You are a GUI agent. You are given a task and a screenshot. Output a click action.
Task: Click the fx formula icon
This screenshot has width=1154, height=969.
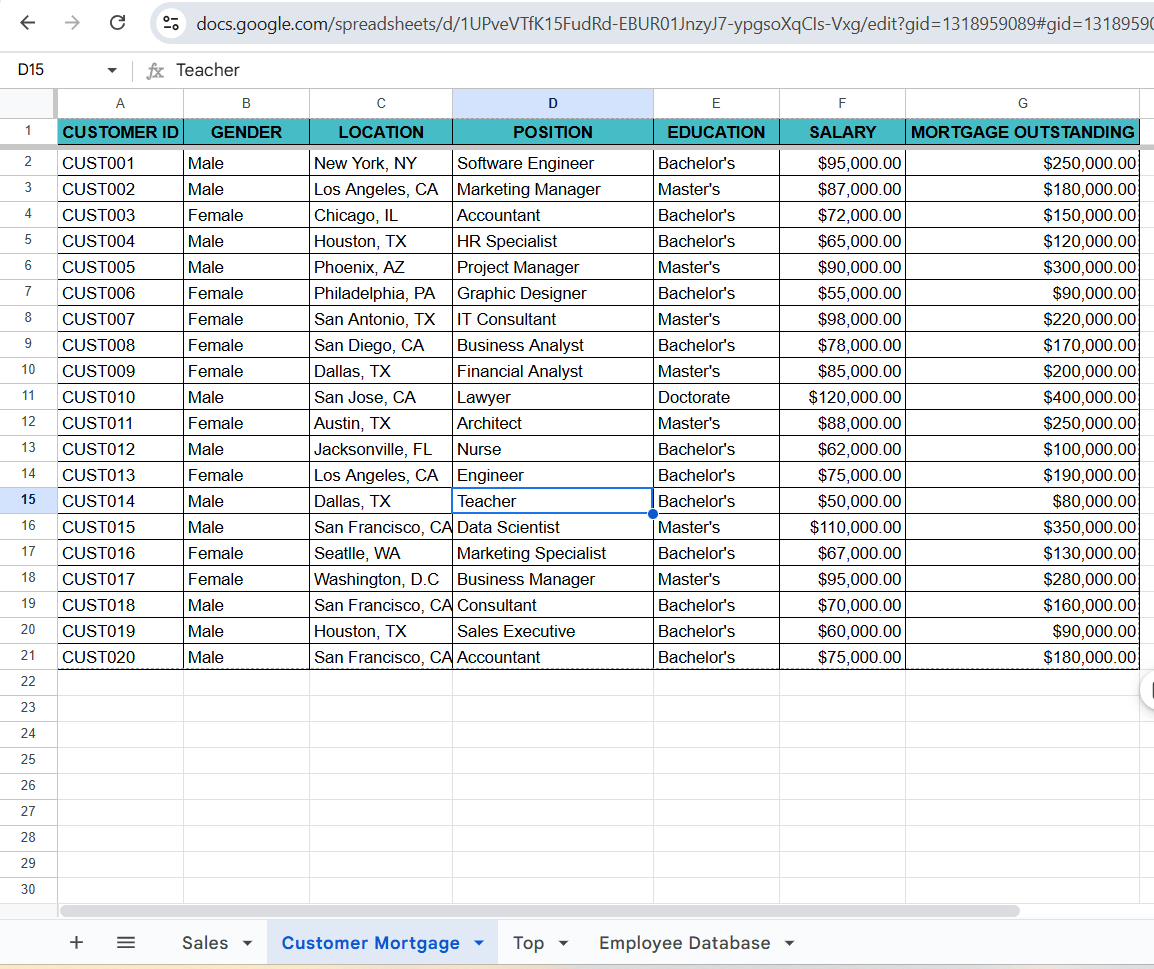(155, 71)
